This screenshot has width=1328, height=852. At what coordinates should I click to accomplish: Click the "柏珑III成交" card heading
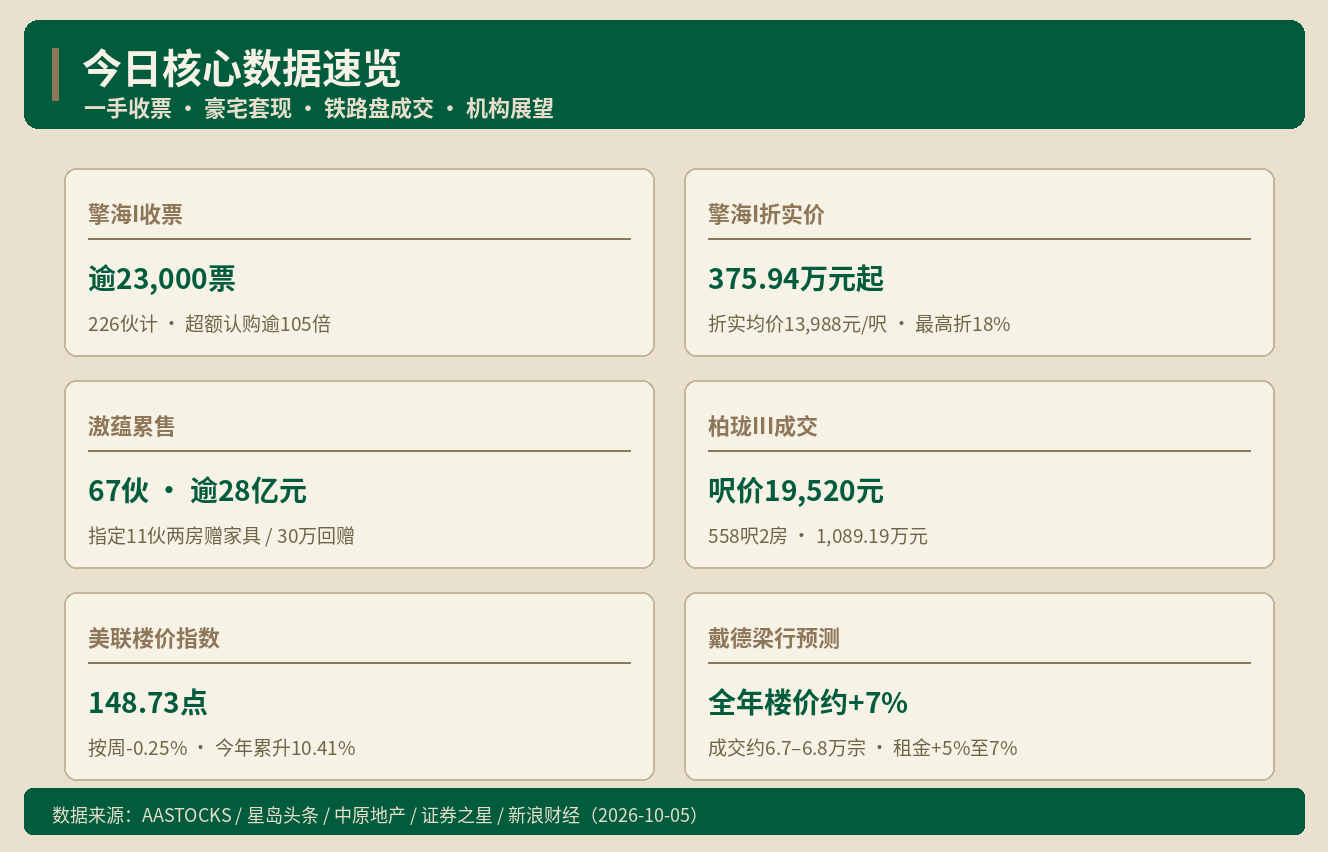point(763,426)
